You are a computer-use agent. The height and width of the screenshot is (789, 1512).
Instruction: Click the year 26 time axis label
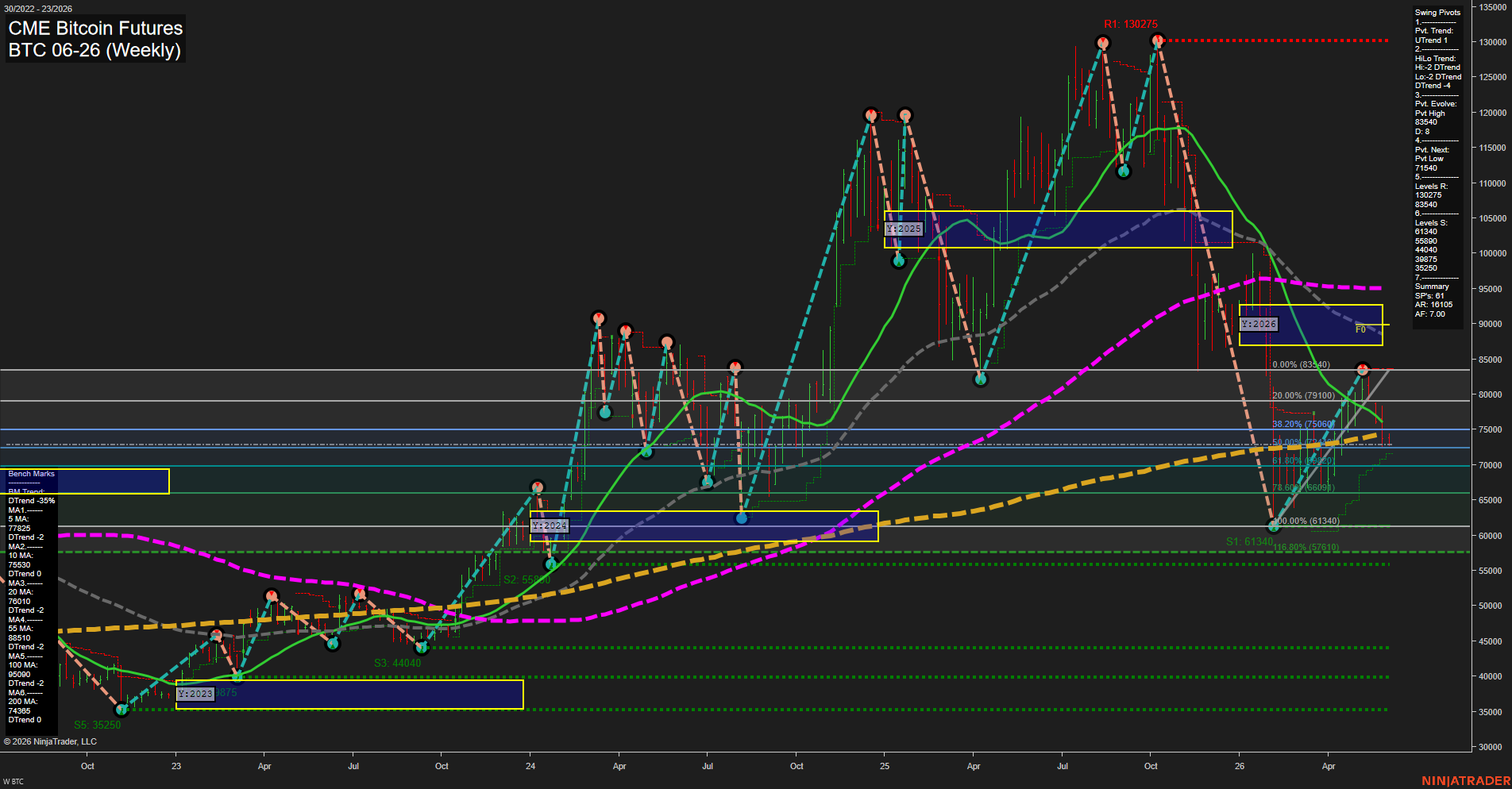1240,766
